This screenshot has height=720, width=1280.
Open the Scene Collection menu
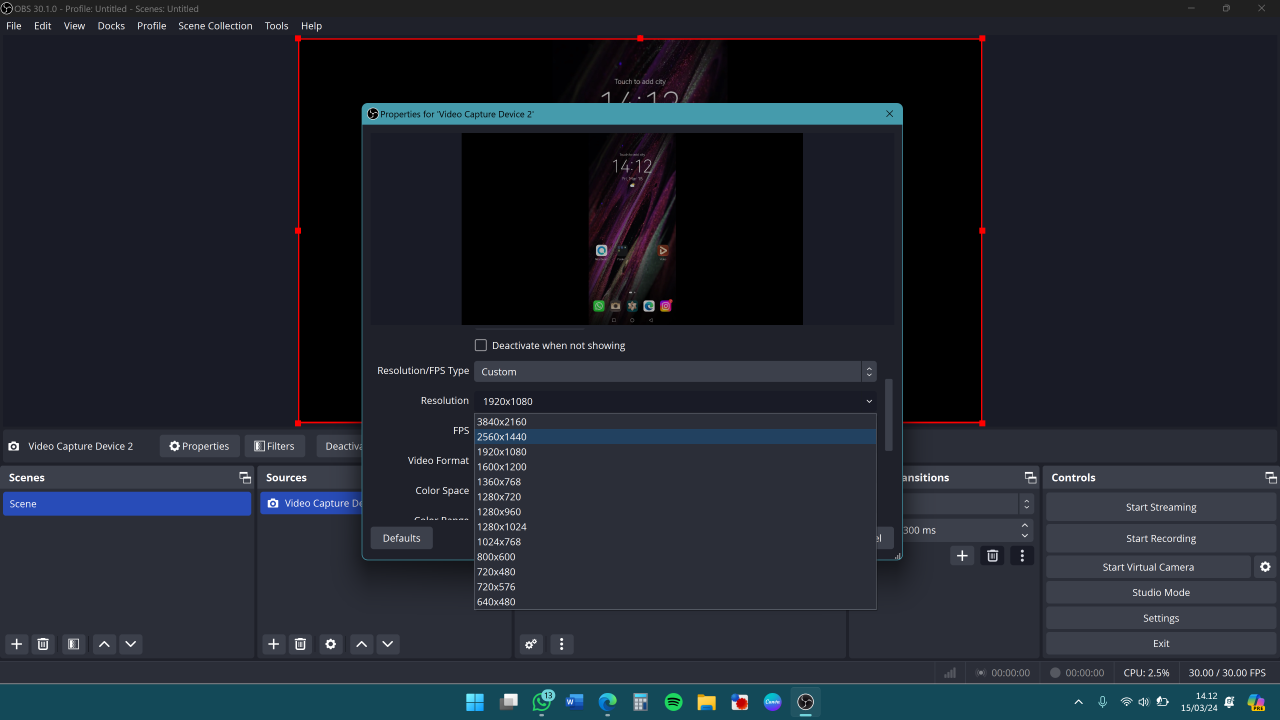tap(215, 25)
